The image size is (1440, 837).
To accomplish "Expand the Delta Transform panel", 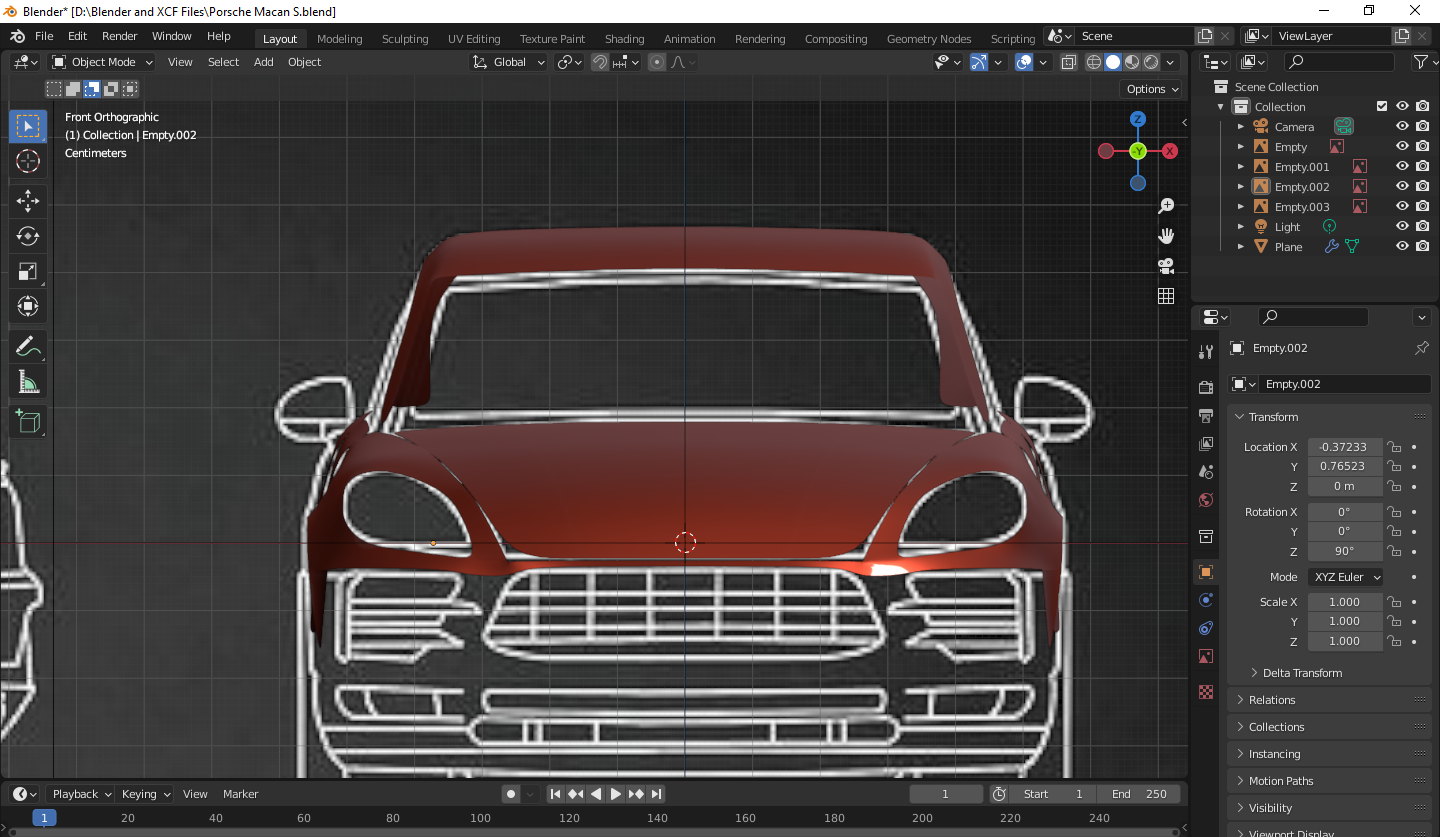I will 1303,673.
